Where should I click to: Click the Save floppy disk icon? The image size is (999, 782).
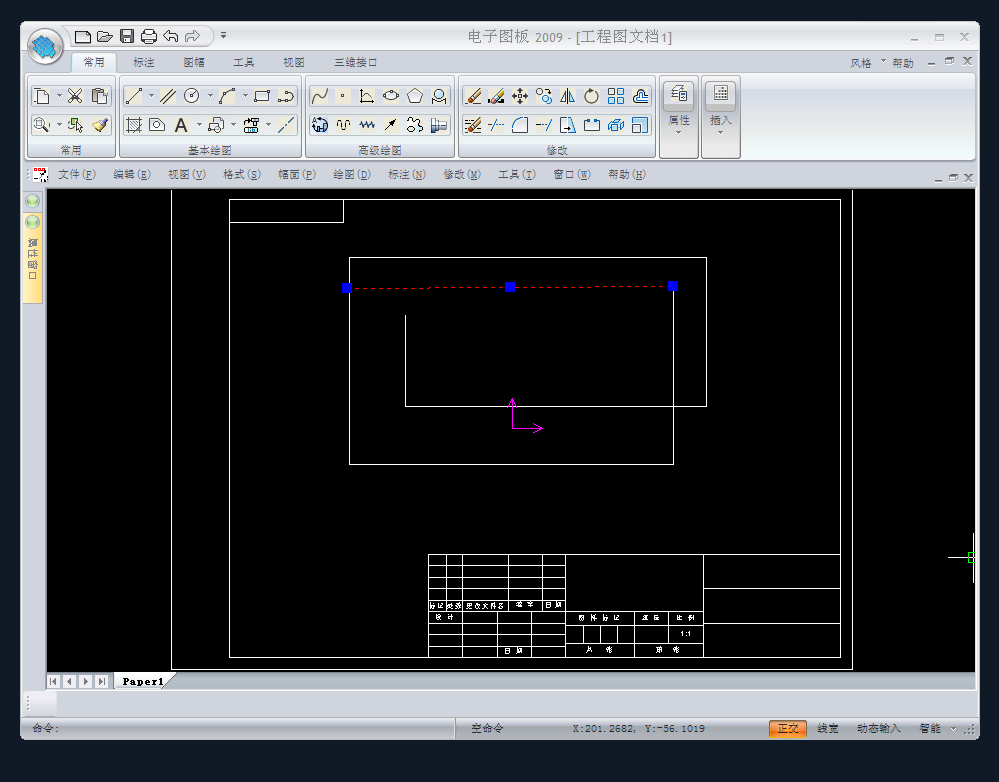[127, 36]
